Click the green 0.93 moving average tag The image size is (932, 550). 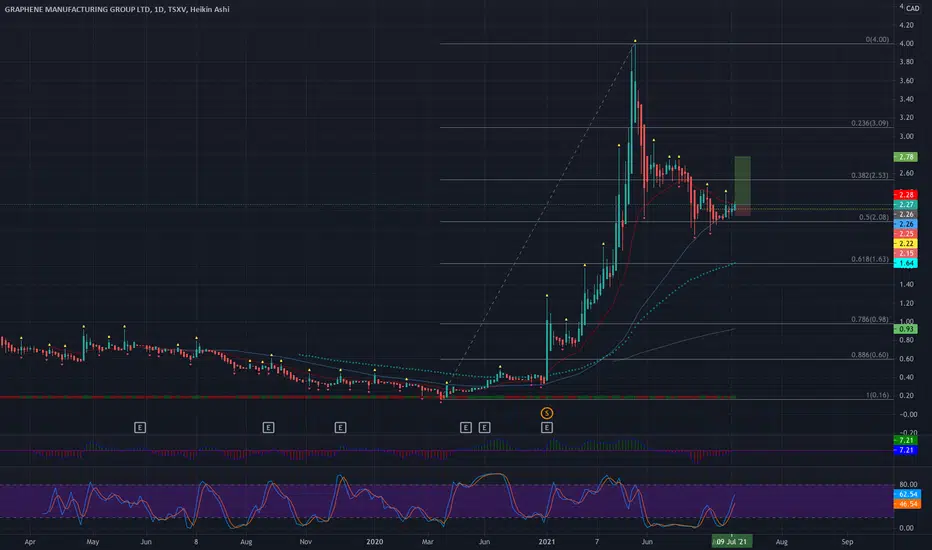pos(905,329)
